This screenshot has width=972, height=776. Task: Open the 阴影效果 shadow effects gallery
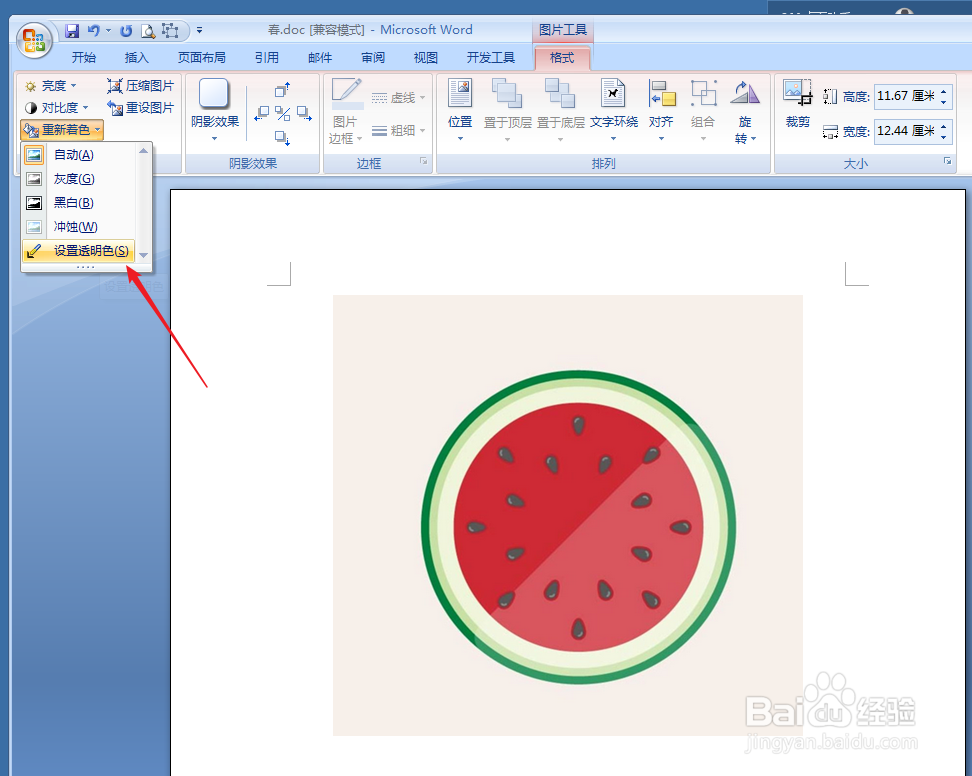pyautogui.click(x=214, y=111)
